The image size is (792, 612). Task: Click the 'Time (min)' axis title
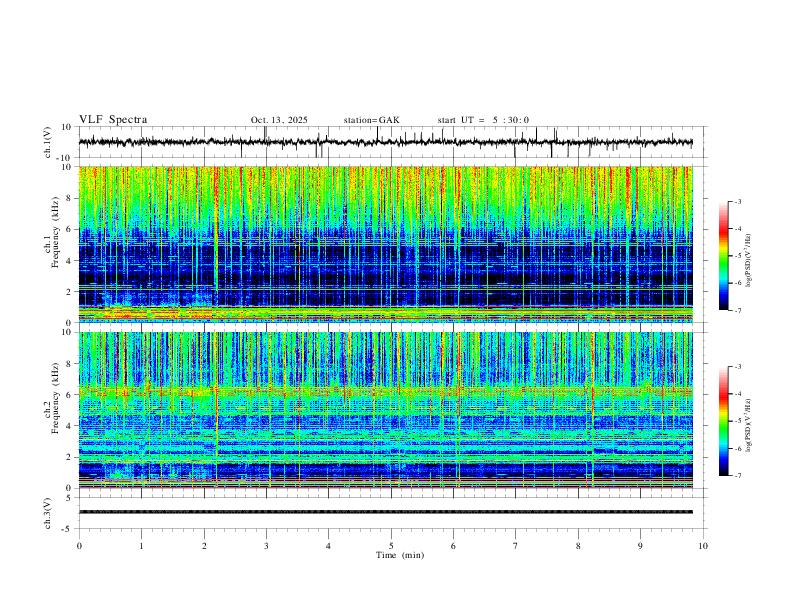(x=400, y=555)
